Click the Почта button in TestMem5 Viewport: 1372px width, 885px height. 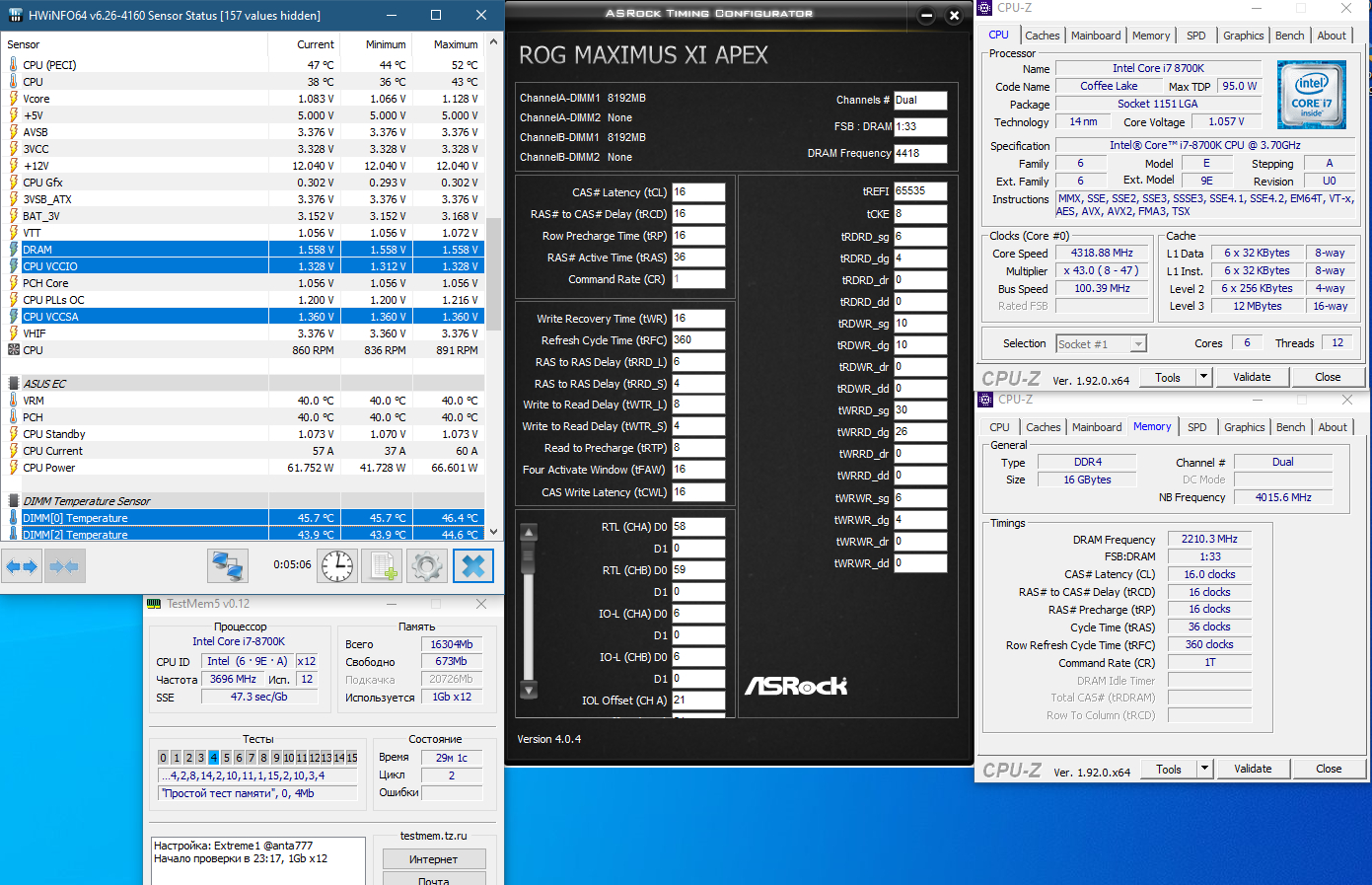(x=434, y=880)
